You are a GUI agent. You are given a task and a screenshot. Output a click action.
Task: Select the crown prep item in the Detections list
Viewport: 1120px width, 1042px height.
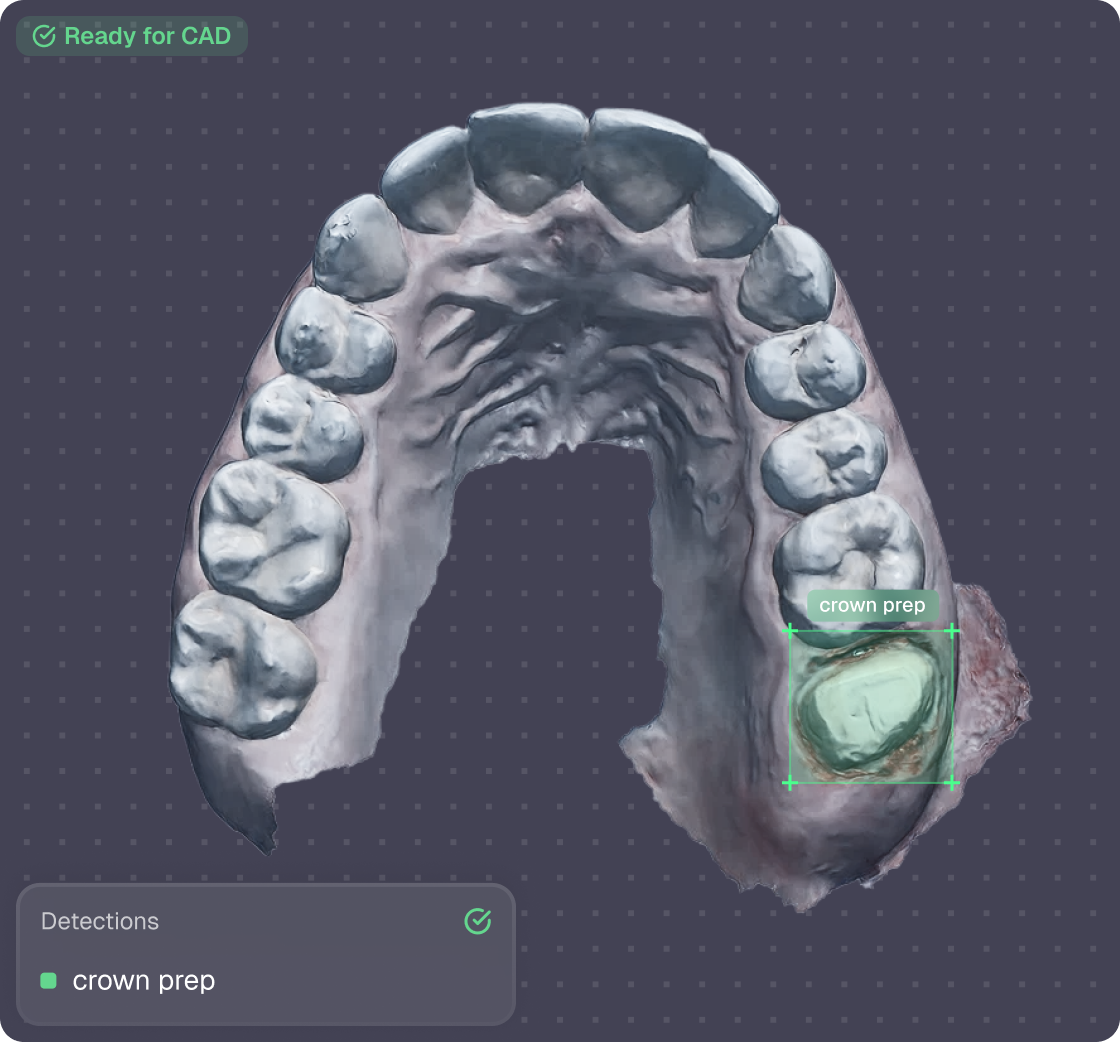coord(143,981)
